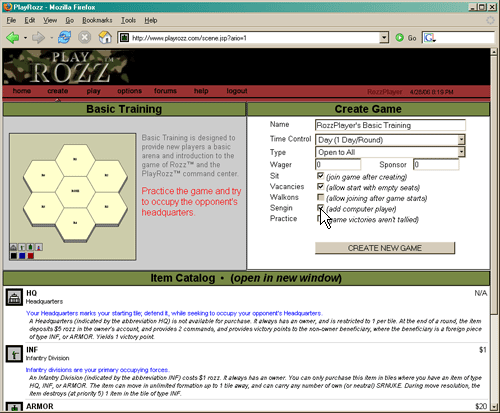Toggle the Sengin computer player checkbox
This screenshot has width=500, height=413.
320,208
